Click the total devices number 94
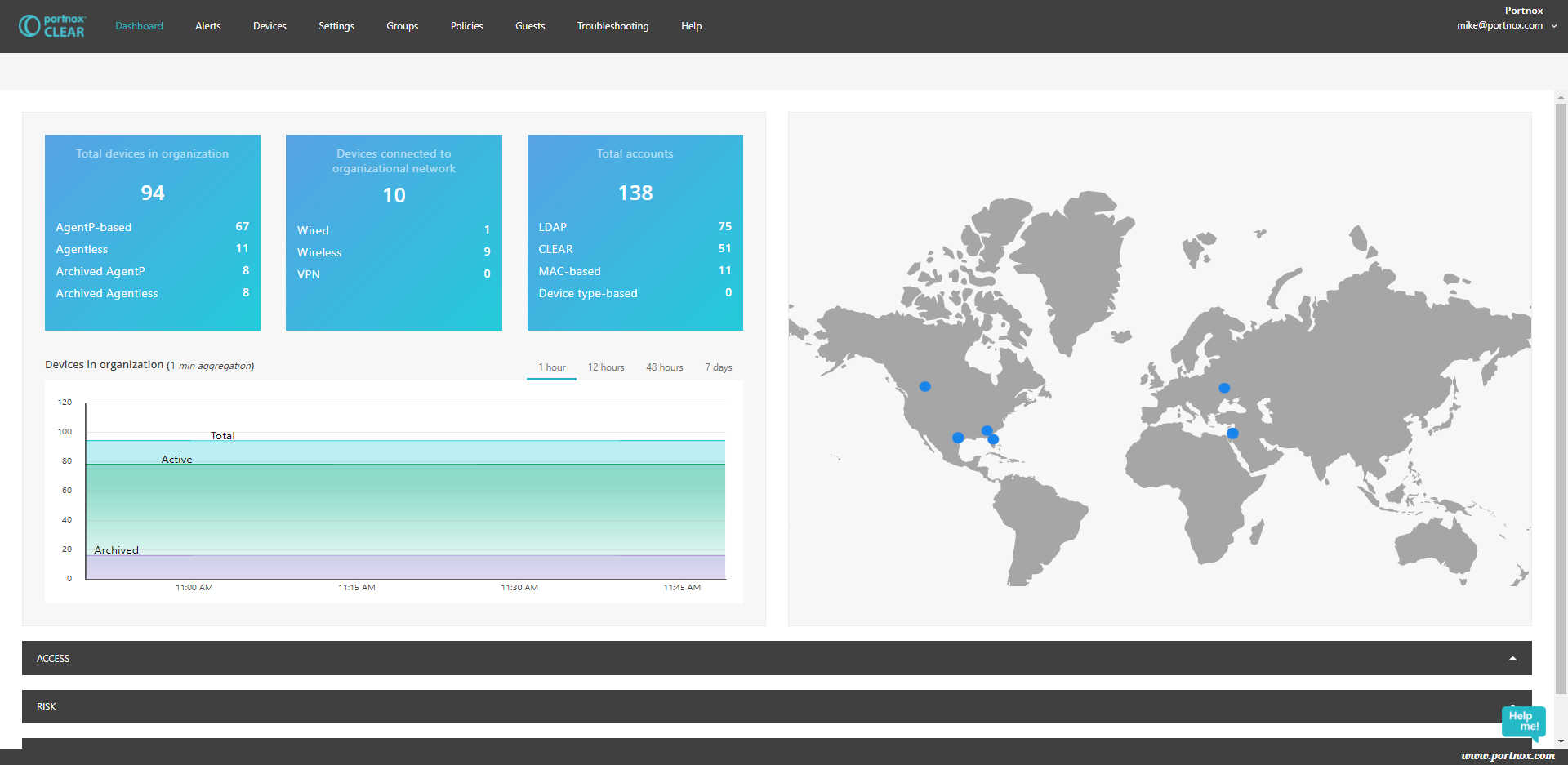1568x765 pixels. [x=153, y=193]
